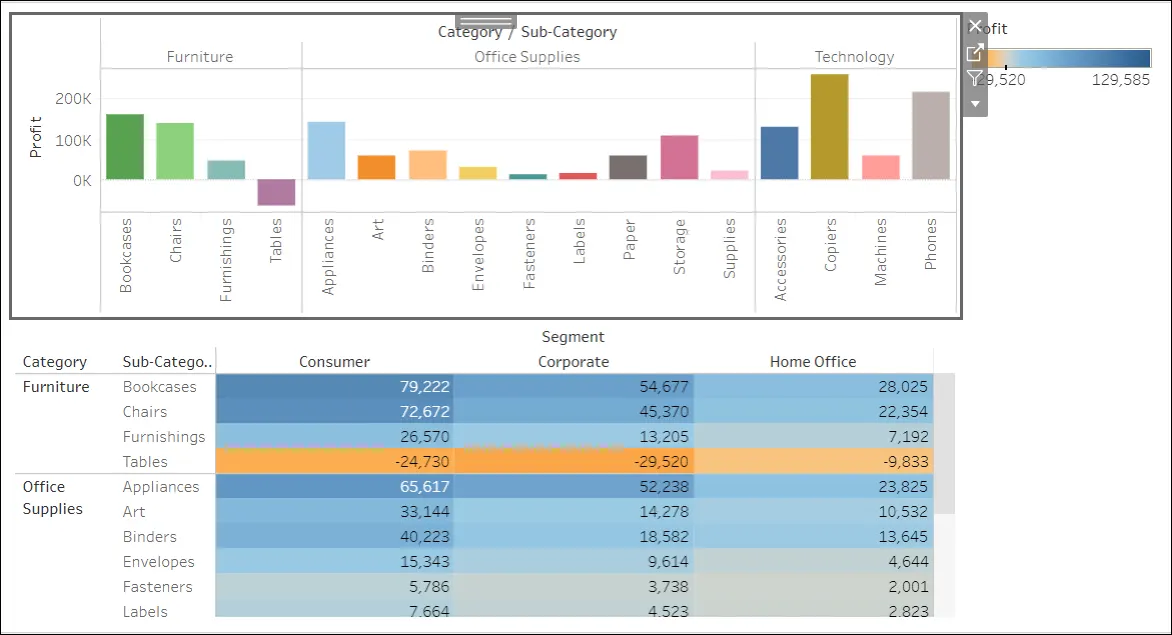The width and height of the screenshot is (1172, 635).
Task: Click the Appliances Corporate cell 52,238
Action: pos(573,486)
